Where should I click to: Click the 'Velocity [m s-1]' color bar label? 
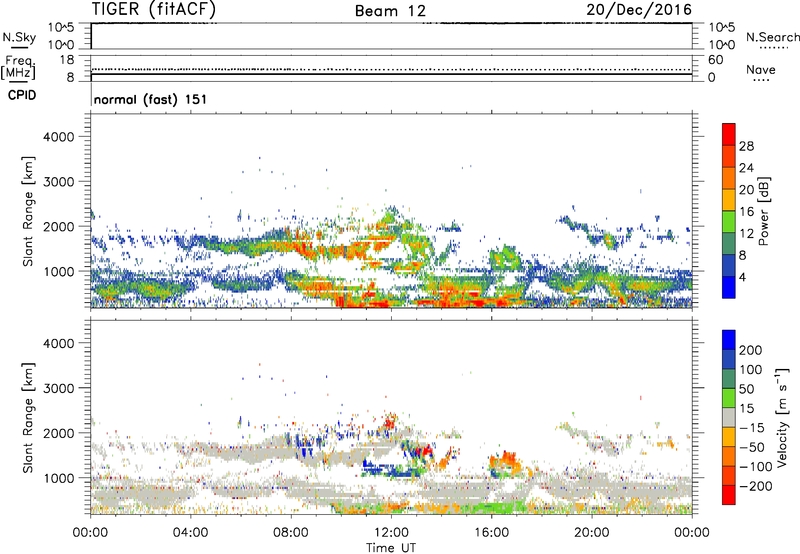[x=782, y=417]
